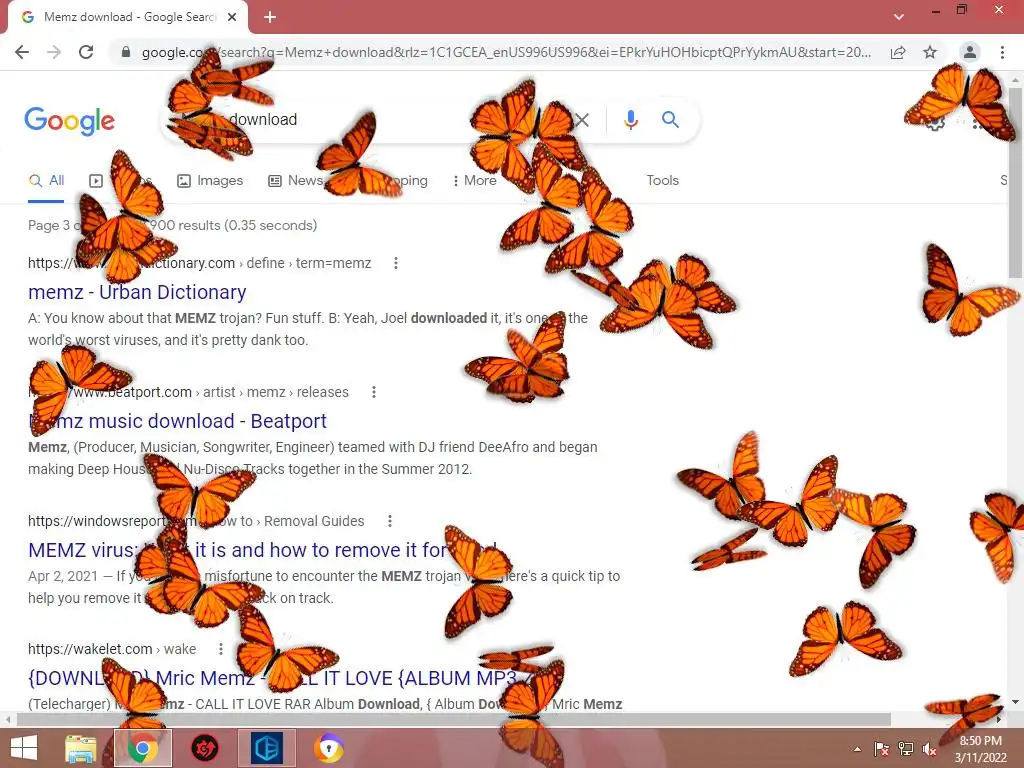
Task: Expand the More search categories menu
Action: 475,181
